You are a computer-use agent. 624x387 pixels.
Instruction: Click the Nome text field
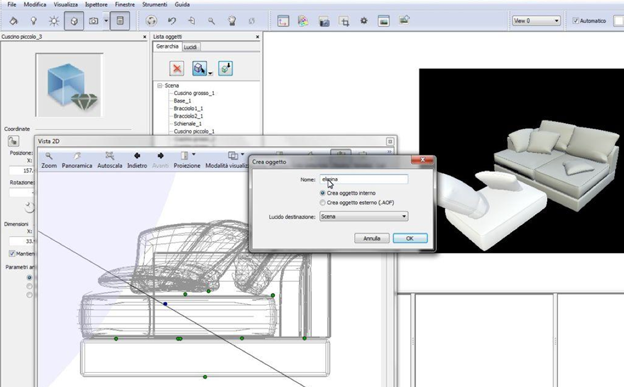tap(364, 179)
